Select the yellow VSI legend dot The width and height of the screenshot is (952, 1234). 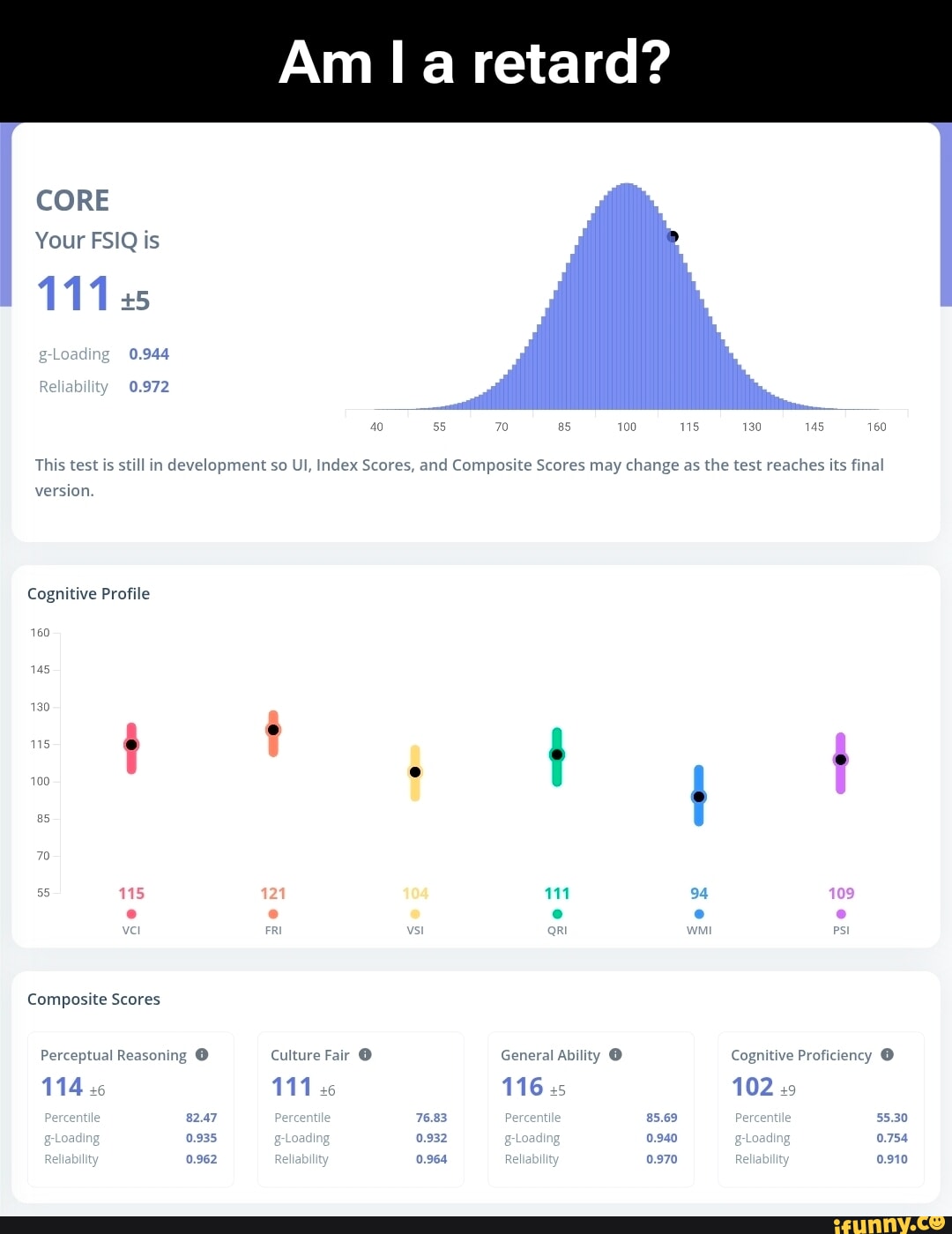[x=415, y=914]
